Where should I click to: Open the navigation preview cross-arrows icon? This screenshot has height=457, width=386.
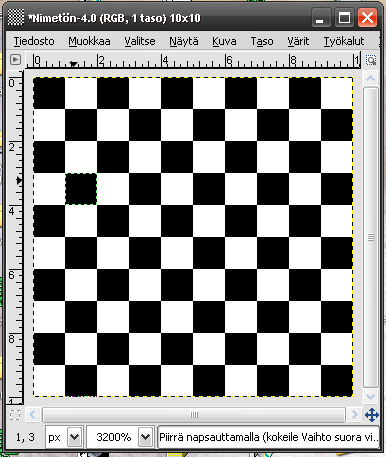(x=371, y=415)
